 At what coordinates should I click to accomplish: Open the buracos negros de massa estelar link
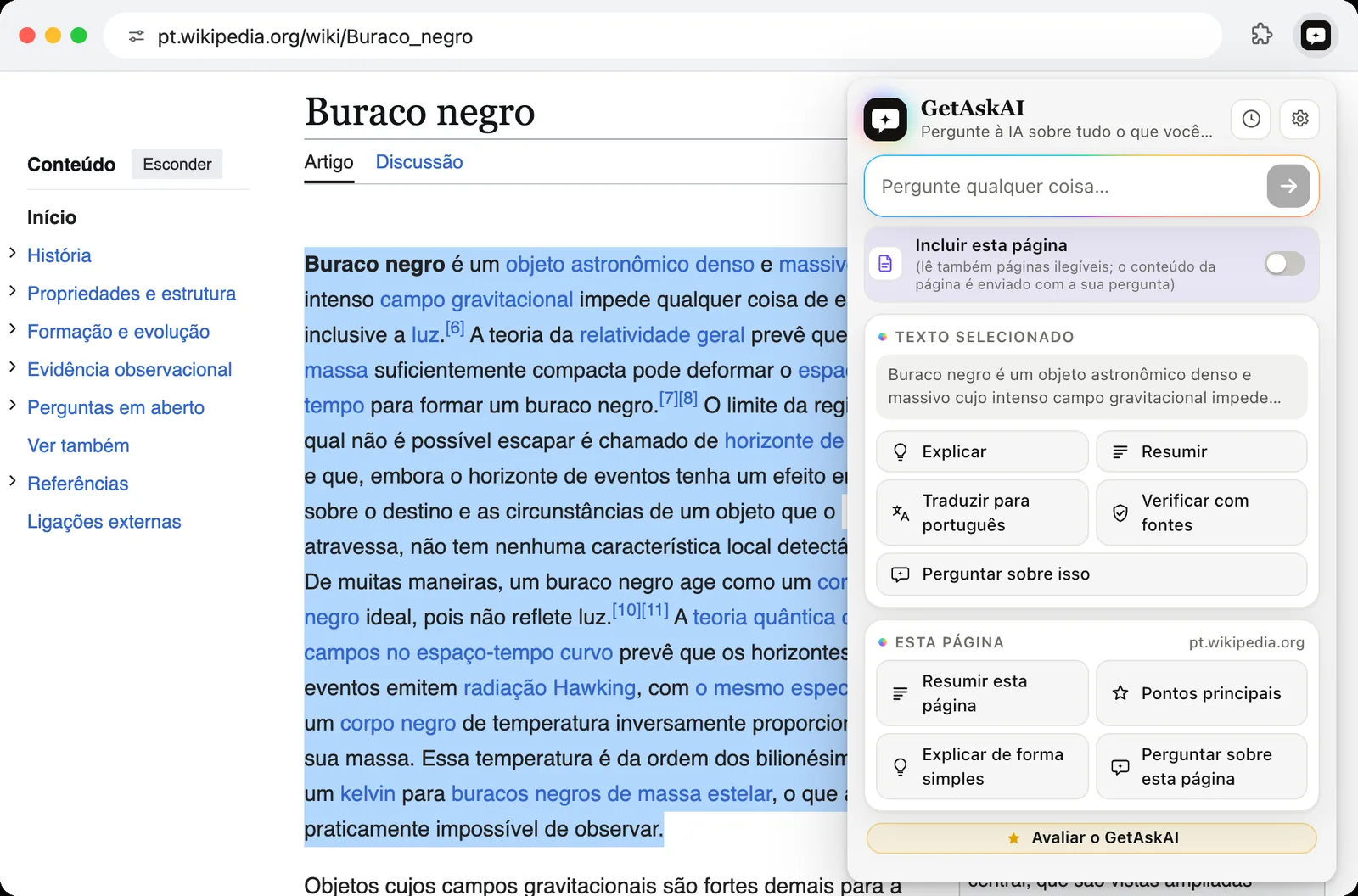612,794
